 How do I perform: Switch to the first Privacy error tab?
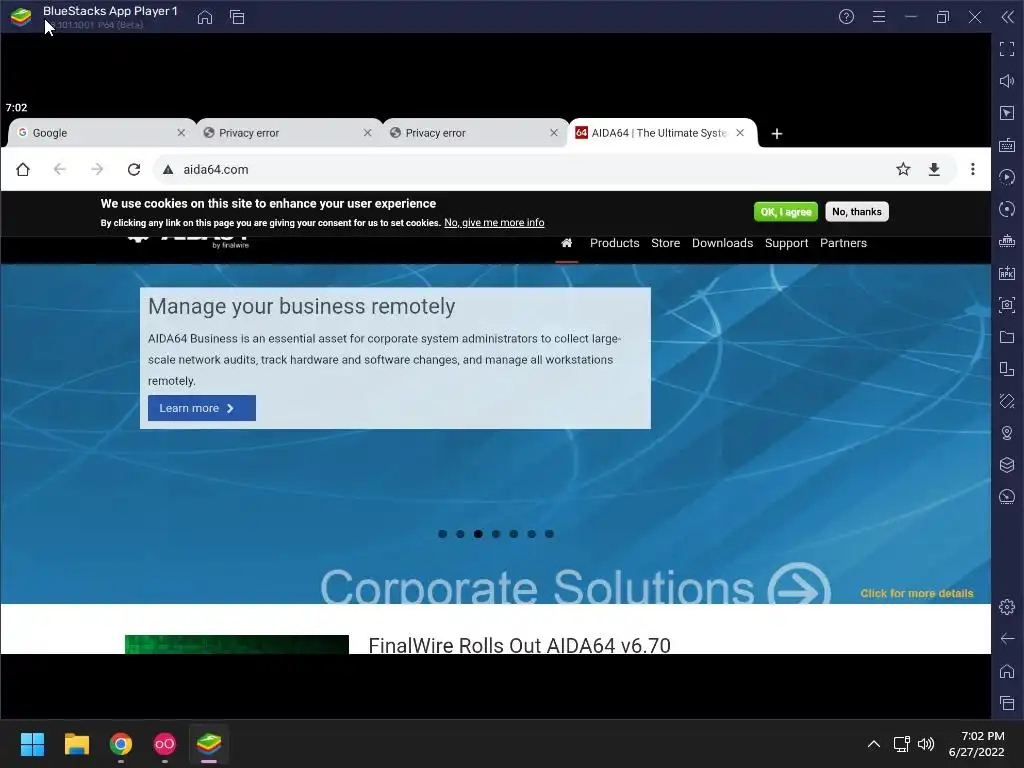click(287, 133)
